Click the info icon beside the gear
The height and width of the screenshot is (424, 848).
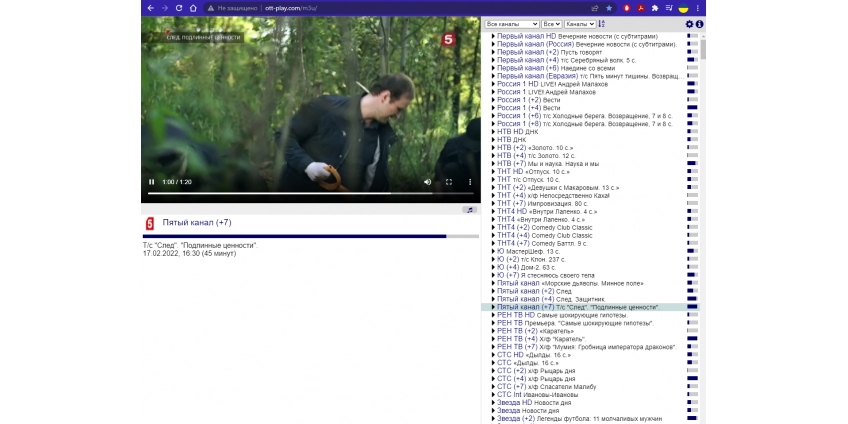[x=699, y=24]
